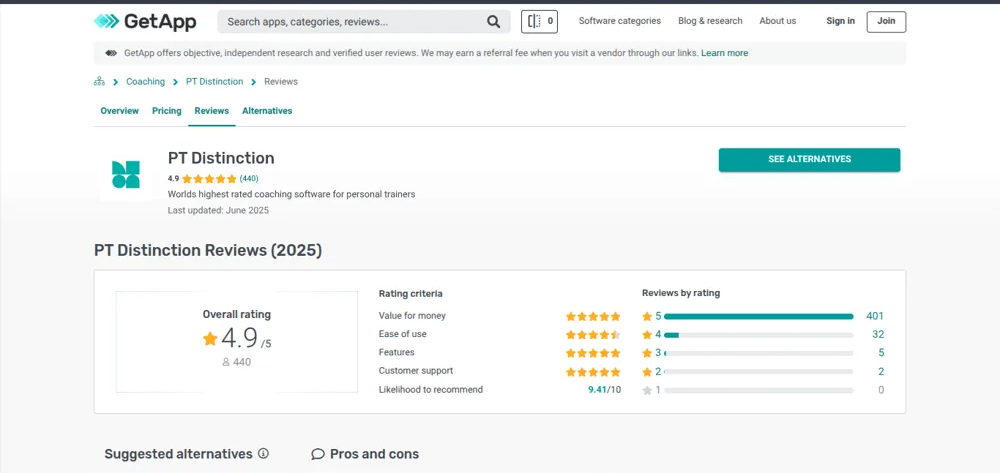This screenshot has height=473, width=1000.
Task: Click the star icon next to 5 rating row
Action: click(x=647, y=316)
